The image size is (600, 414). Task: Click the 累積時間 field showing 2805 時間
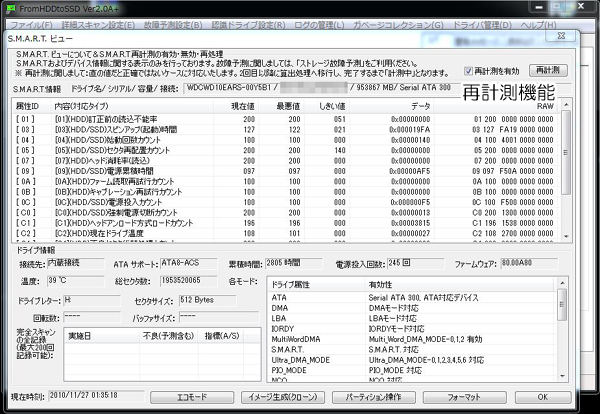pos(293,263)
